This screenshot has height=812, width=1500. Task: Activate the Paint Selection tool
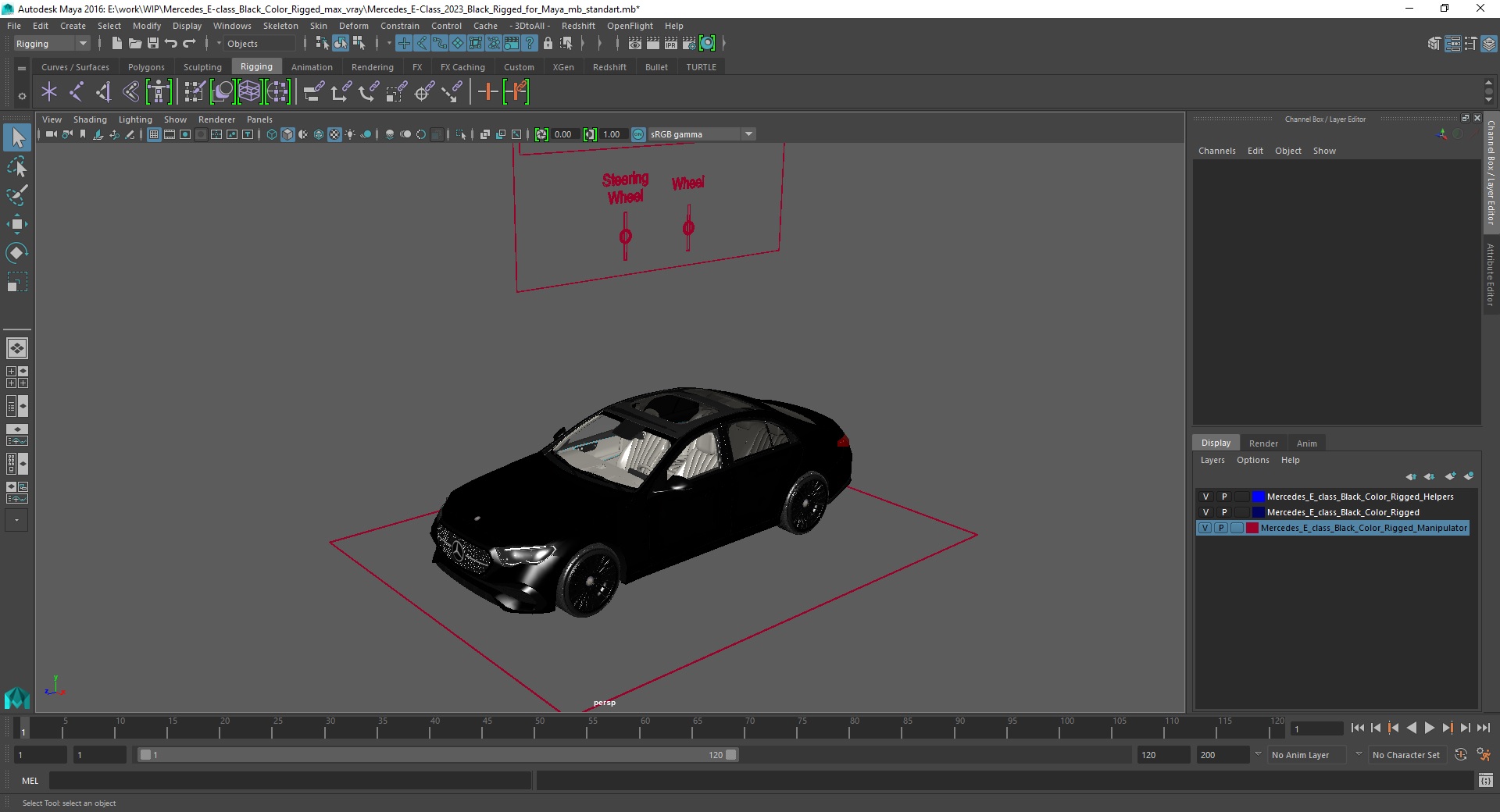(16, 195)
